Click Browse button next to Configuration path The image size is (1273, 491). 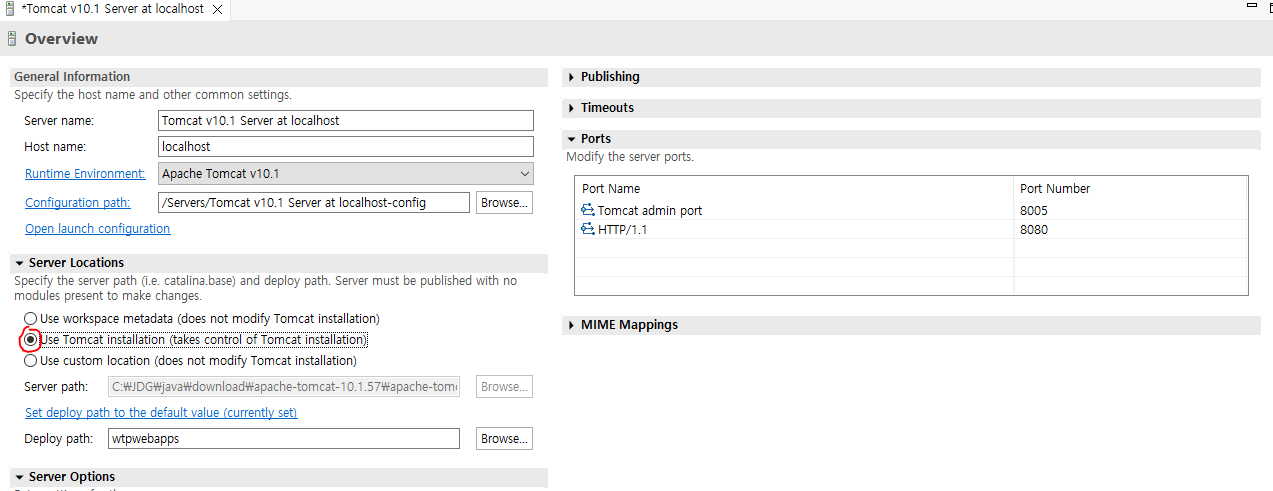504,203
